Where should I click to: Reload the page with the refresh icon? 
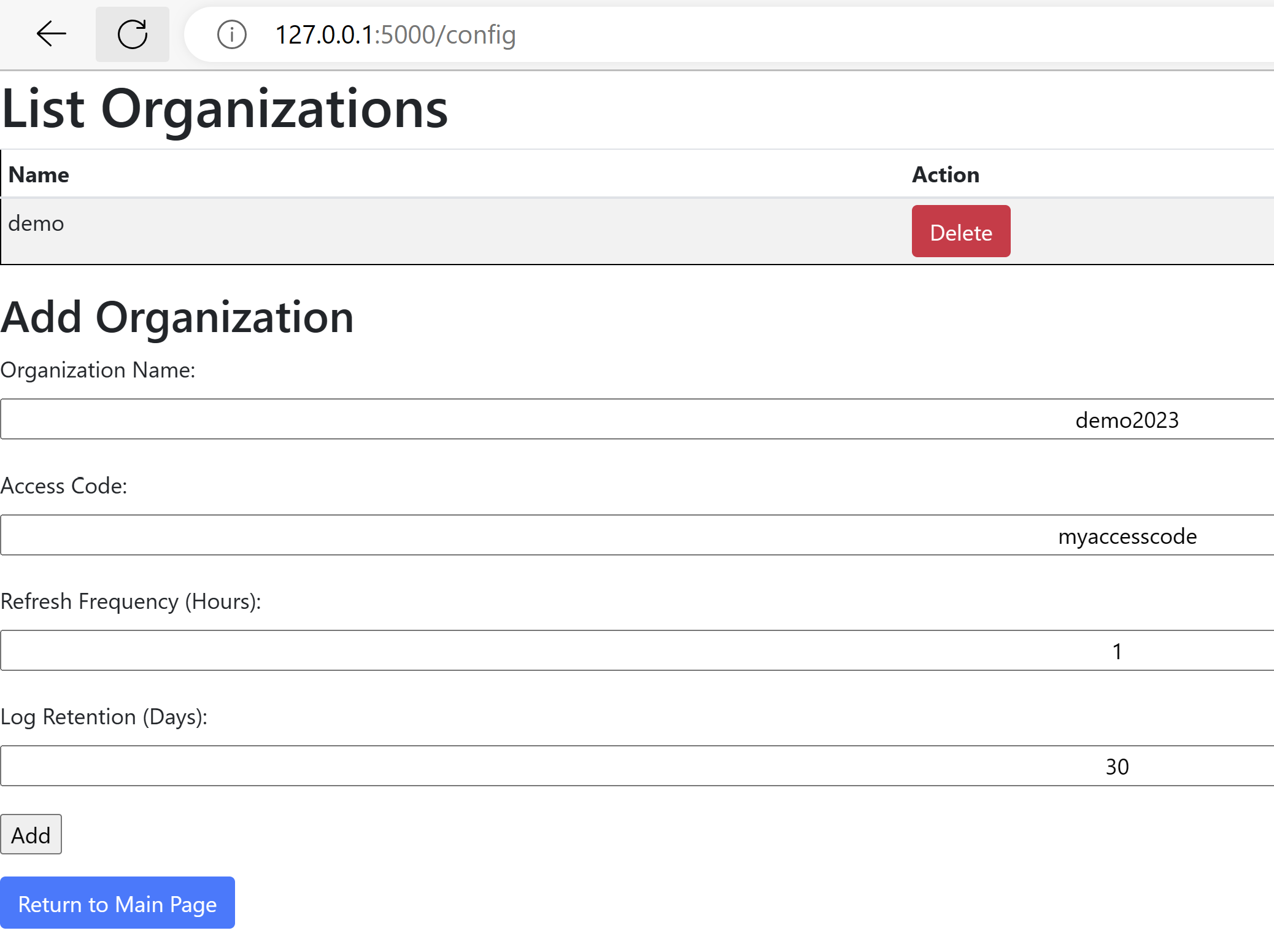[x=133, y=34]
